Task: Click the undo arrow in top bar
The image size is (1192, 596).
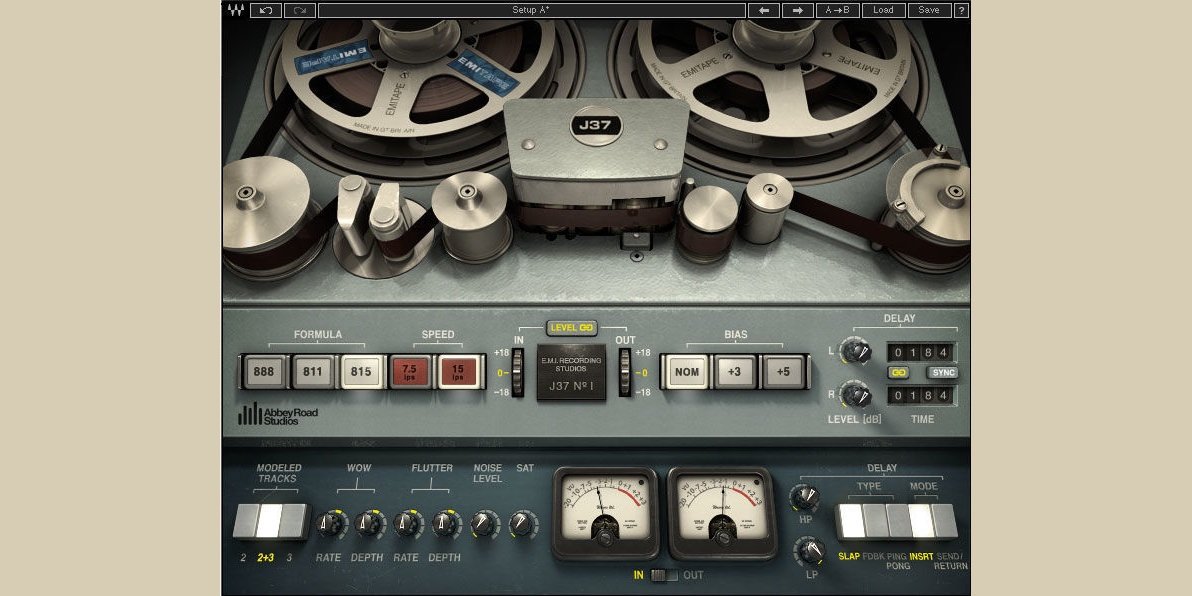Action: tap(265, 10)
